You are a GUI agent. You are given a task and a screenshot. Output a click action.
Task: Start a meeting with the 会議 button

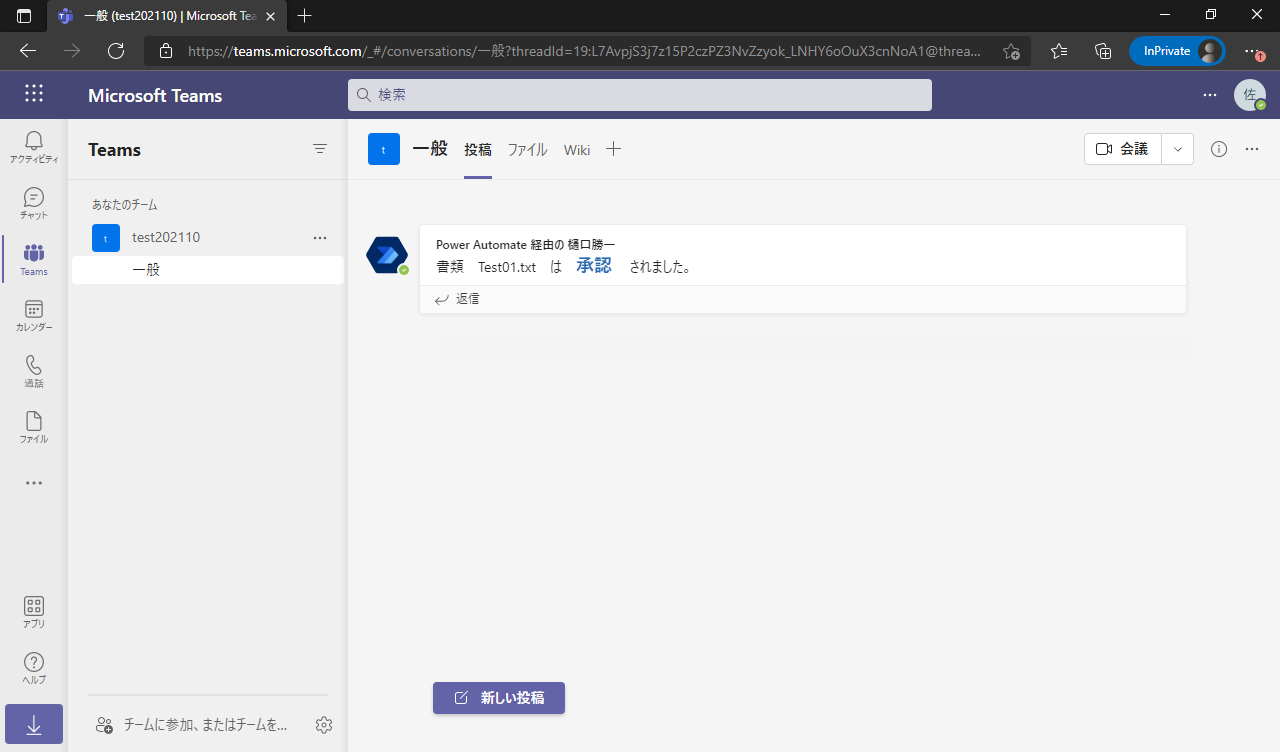point(1123,149)
